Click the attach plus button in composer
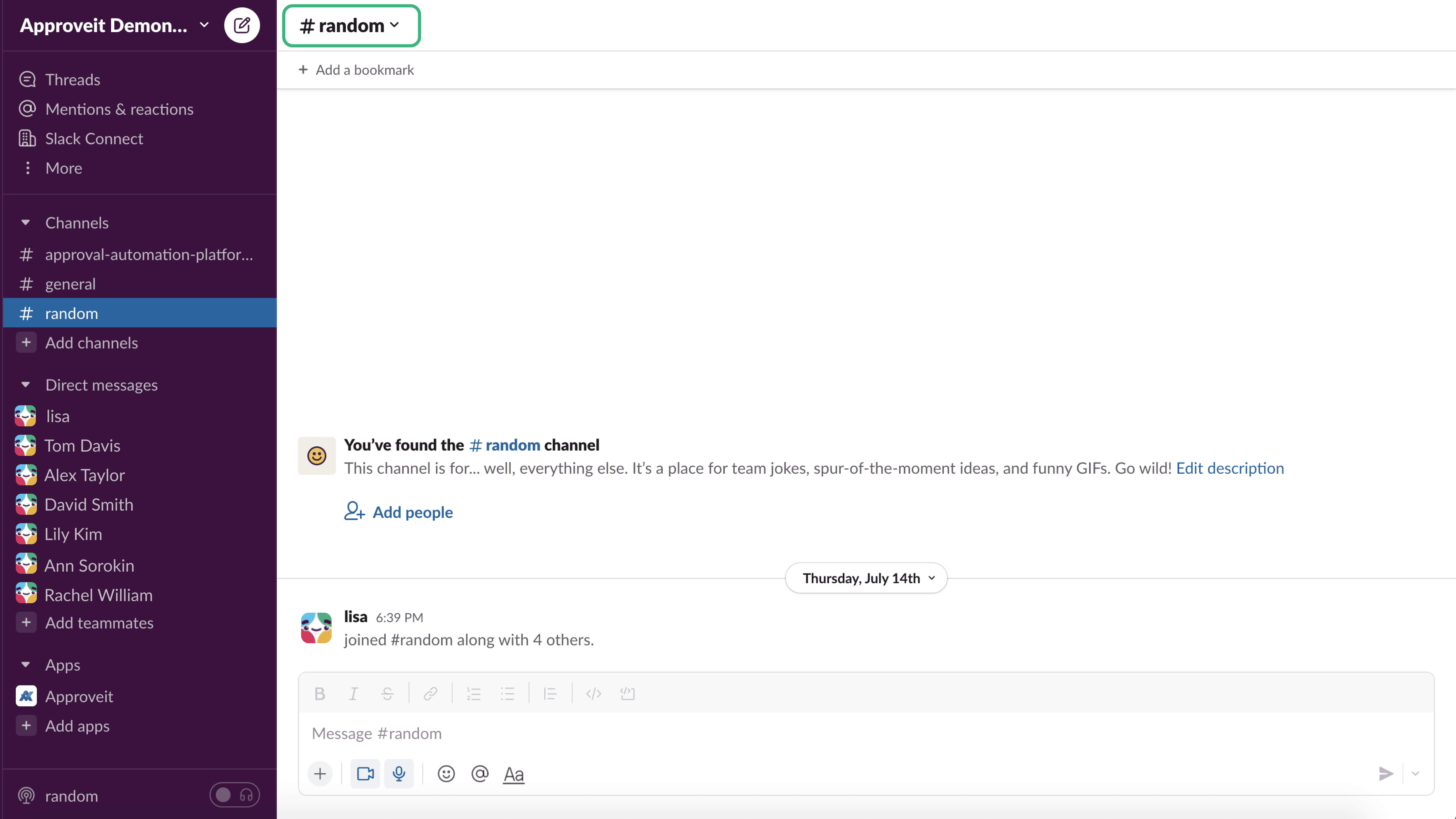The width and height of the screenshot is (1456, 819). [320, 773]
